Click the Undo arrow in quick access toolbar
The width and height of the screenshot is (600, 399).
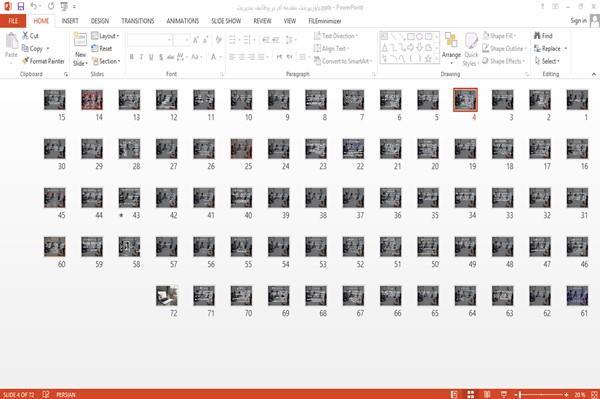click(x=33, y=6)
